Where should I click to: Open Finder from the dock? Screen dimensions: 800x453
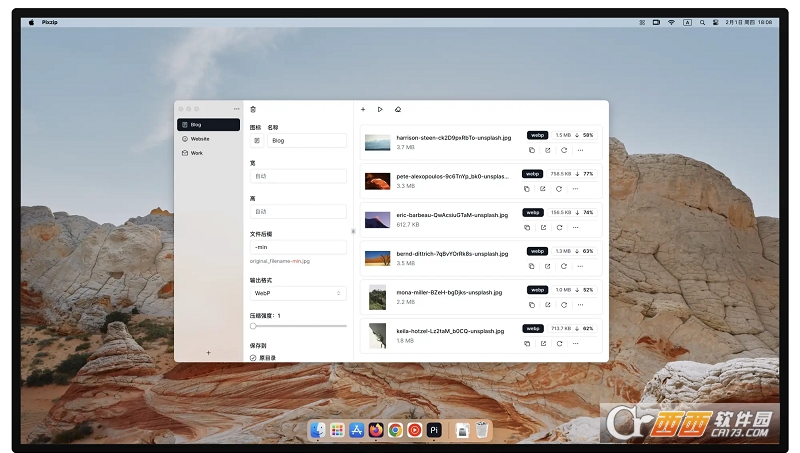pos(317,430)
